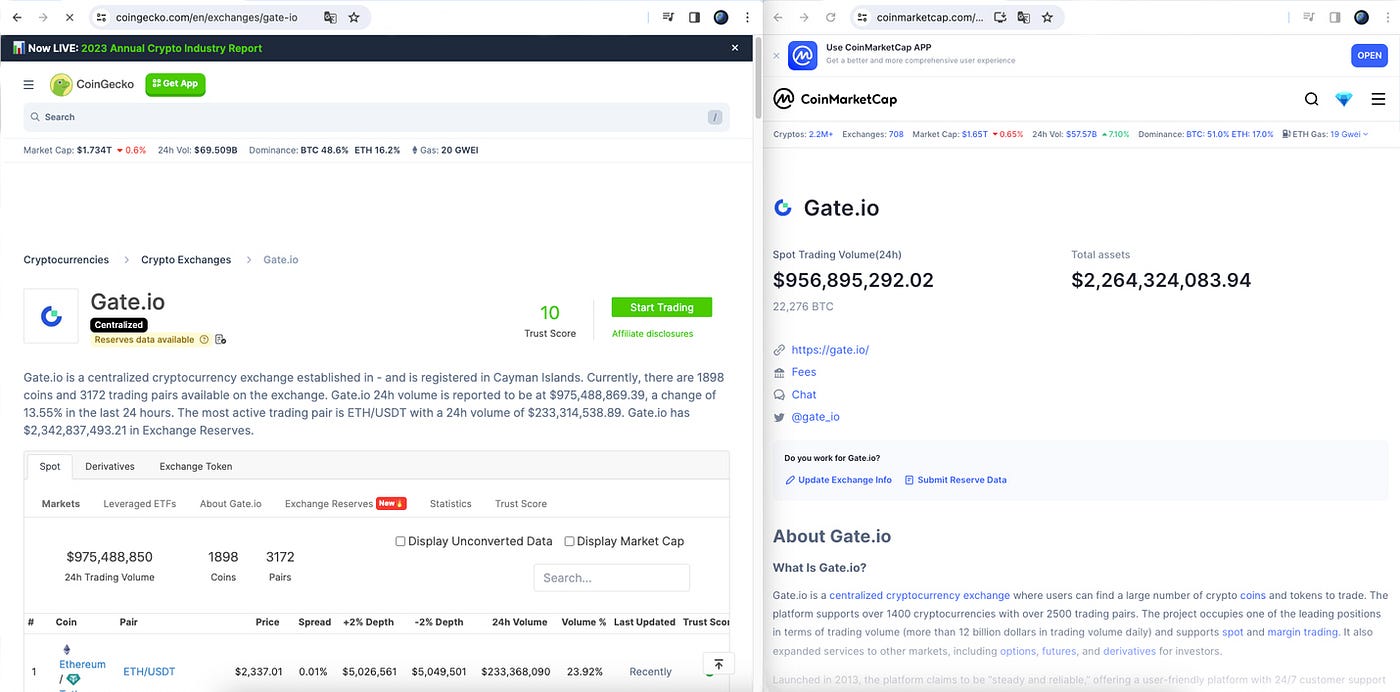Close the Use CoinMarketCap APP banner

tap(777, 56)
